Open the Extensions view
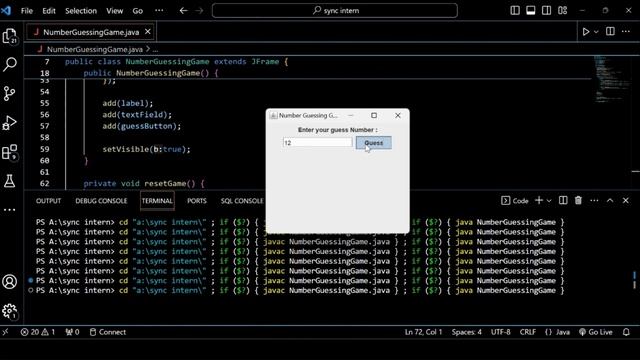Image resolution: width=640 pixels, height=360 pixels. tap(9, 152)
